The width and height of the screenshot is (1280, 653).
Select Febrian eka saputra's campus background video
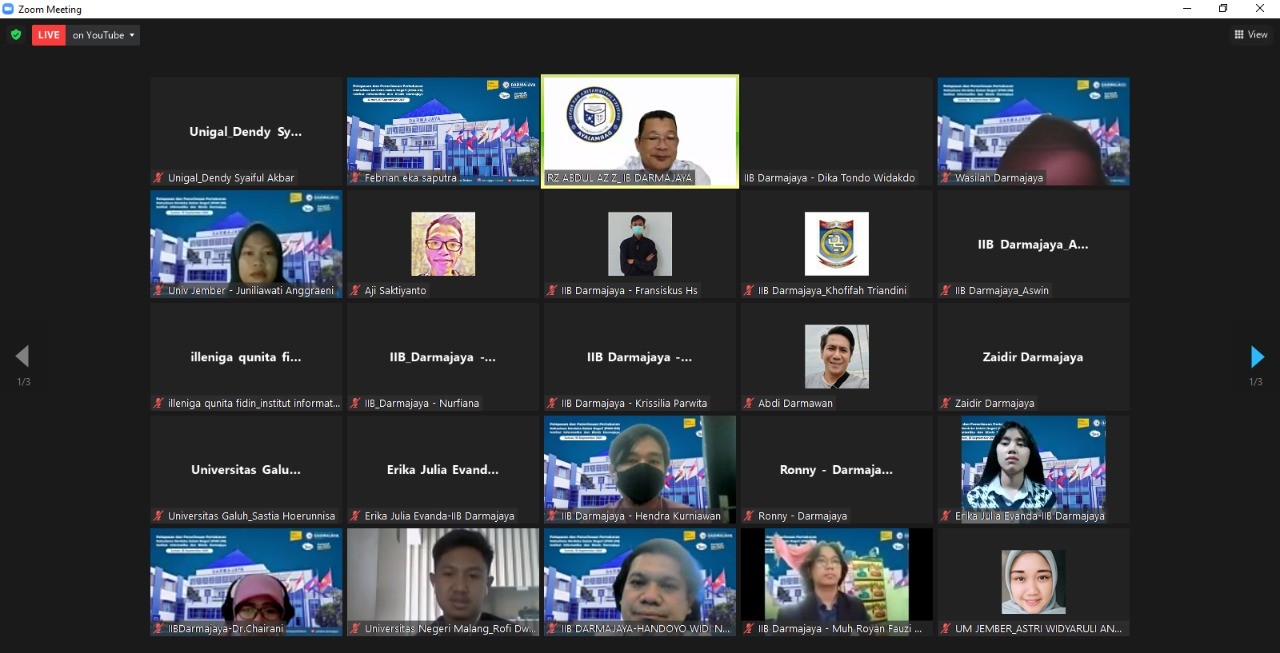[443, 131]
